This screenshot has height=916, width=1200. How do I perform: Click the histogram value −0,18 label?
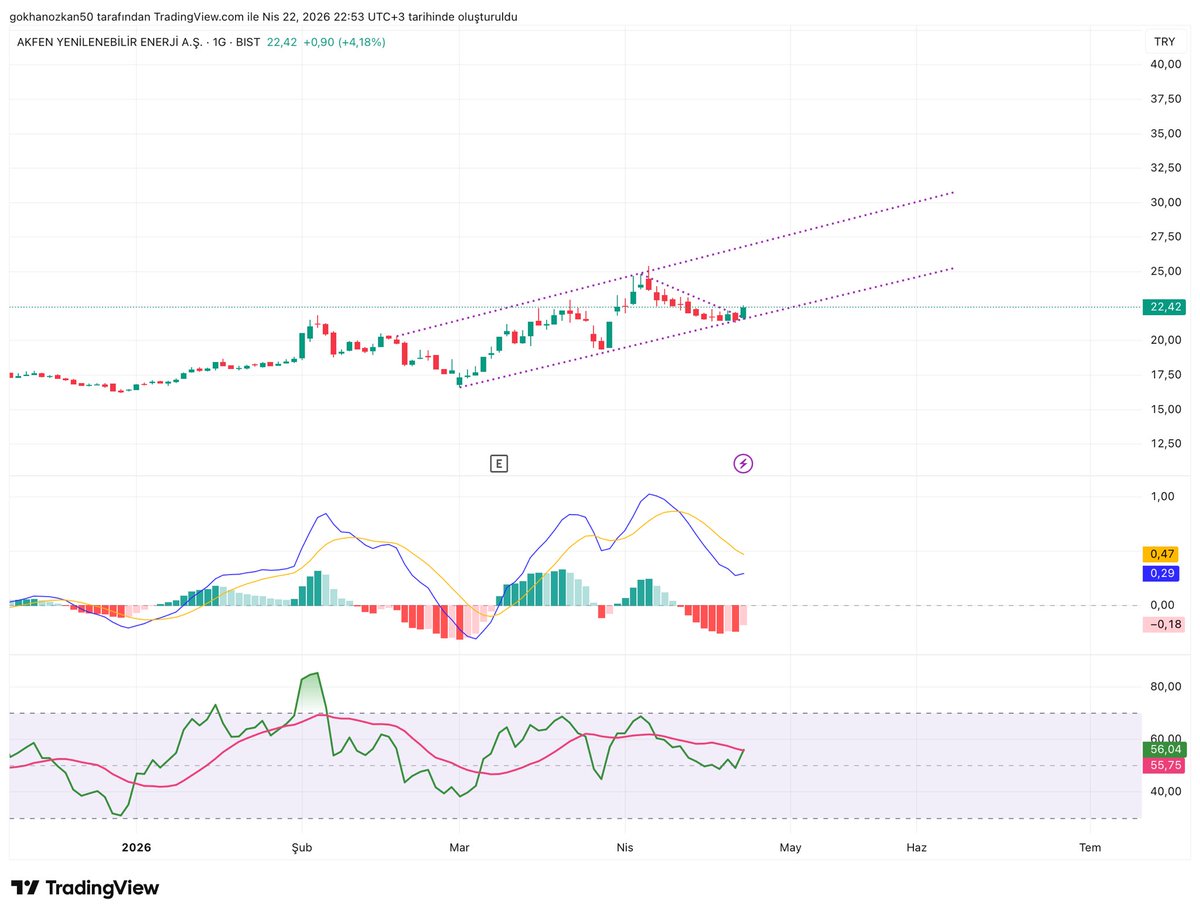coord(1164,625)
